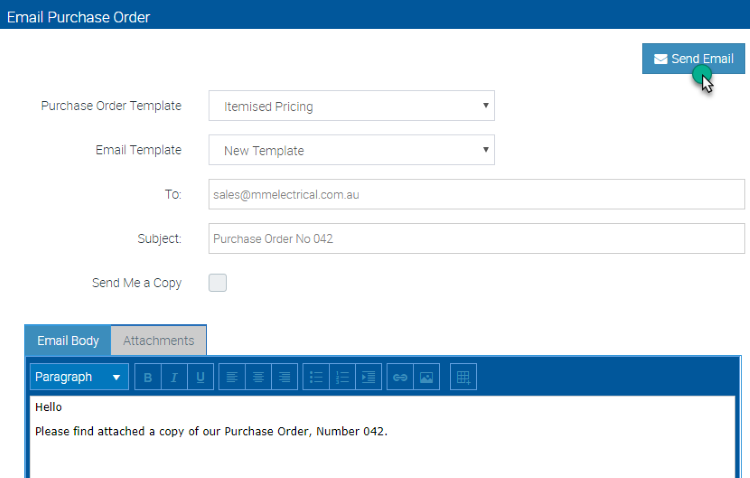Screen dimensions: 750x478
Task: Enable Send Me a Copy checkbox
Action: [218, 283]
